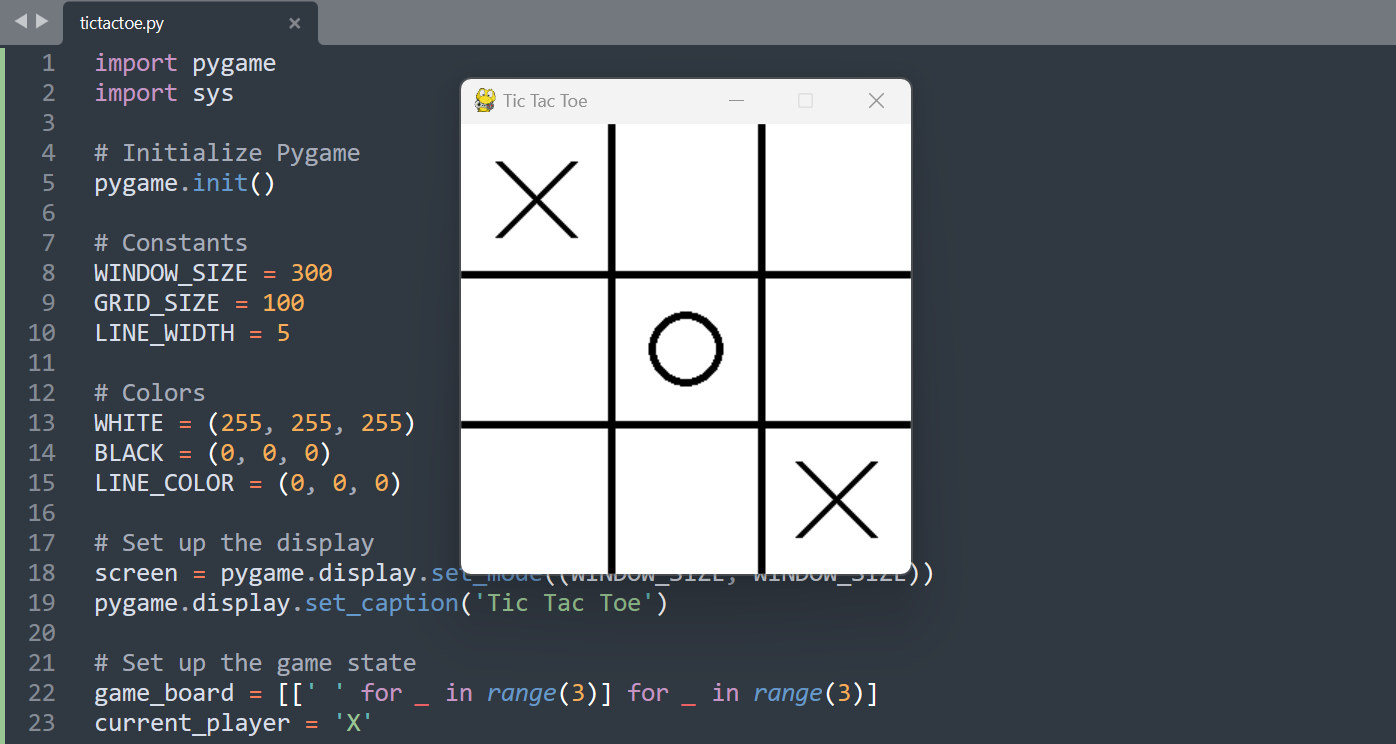Click line number 10 in the gutter
1396x744 pixels.
(42, 333)
